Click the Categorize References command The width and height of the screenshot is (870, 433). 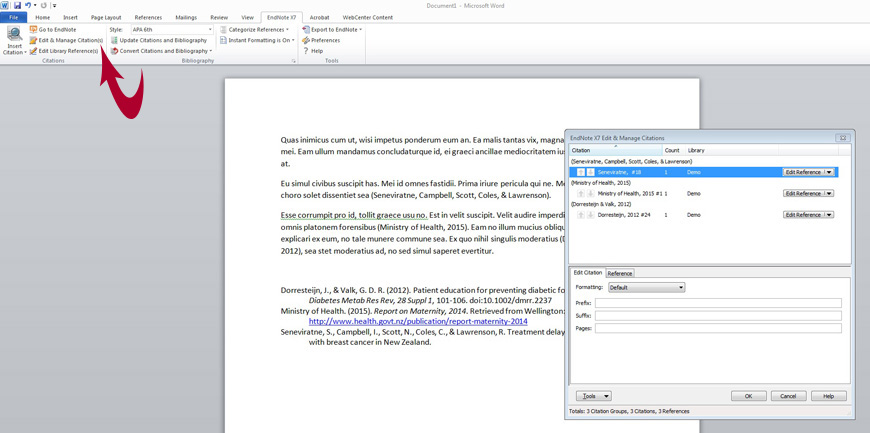pos(254,29)
